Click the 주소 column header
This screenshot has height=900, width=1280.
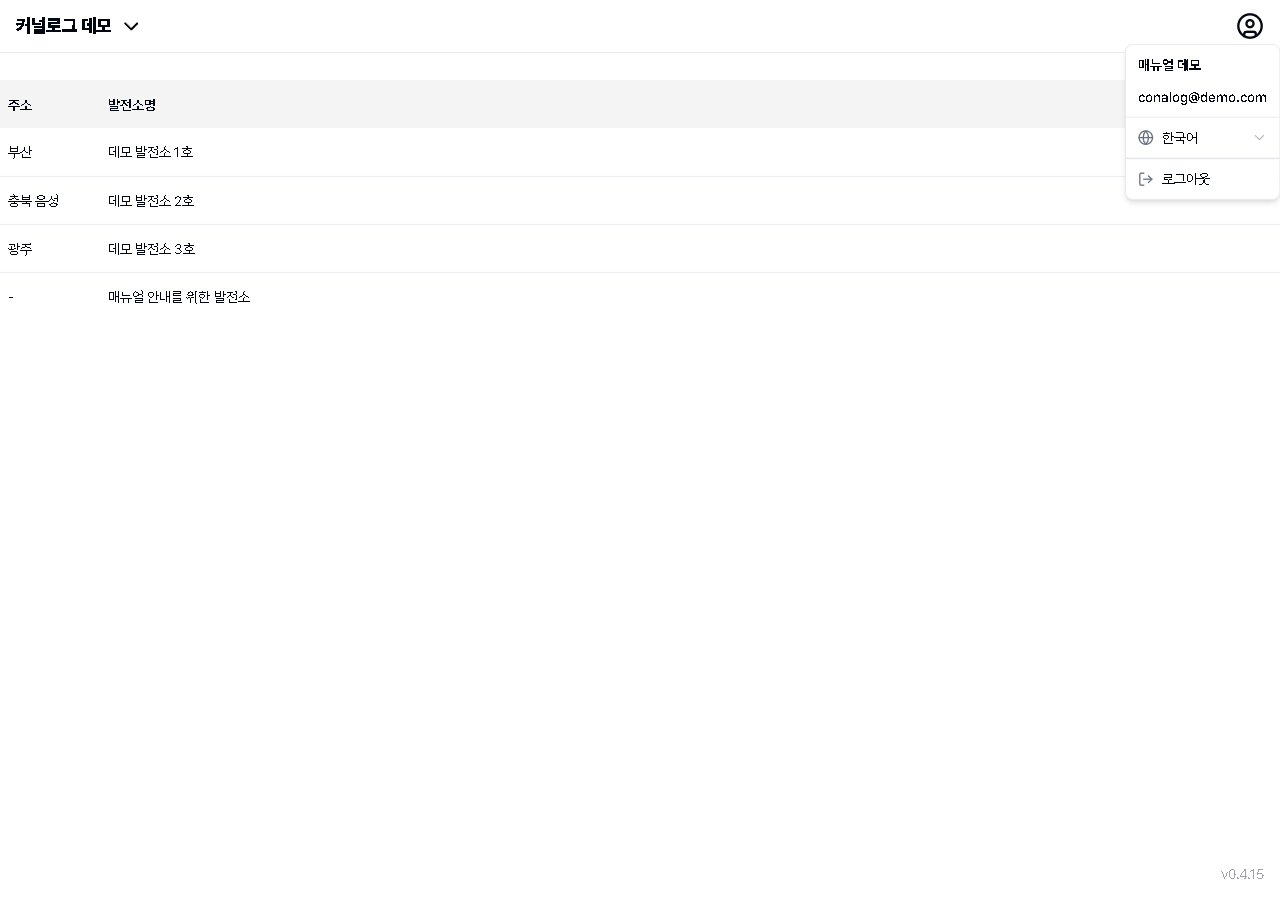(x=20, y=105)
